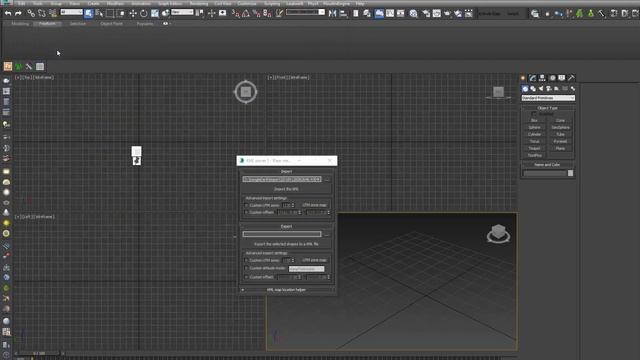Click Import the KML button
This screenshot has height=360, width=640.
pos(286,189)
